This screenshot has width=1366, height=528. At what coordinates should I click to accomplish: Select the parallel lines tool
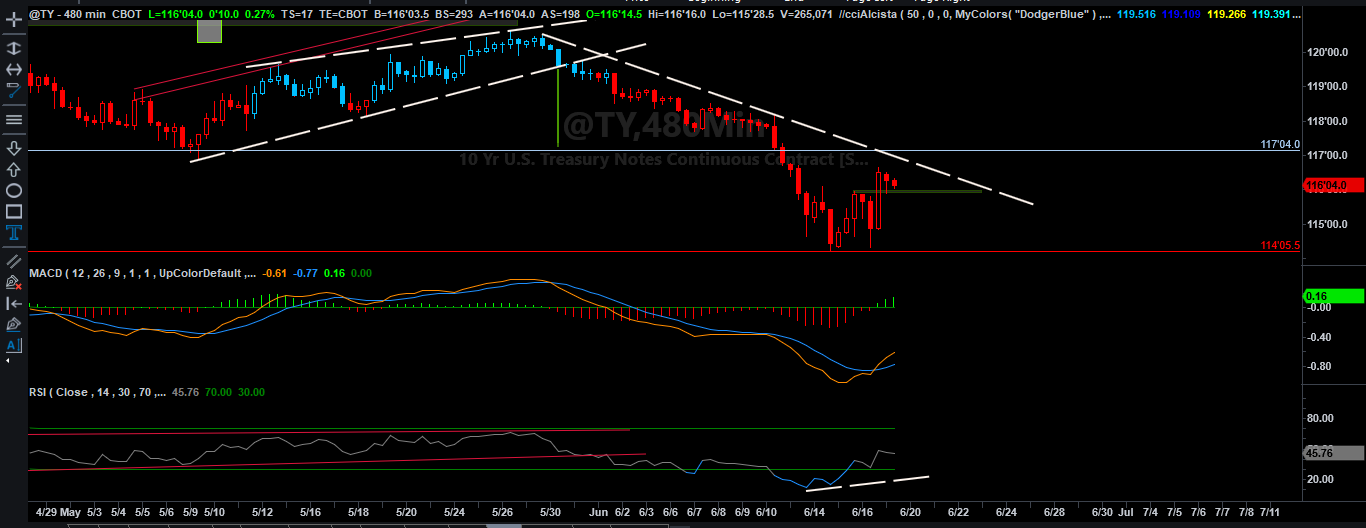(x=14, y=261)
